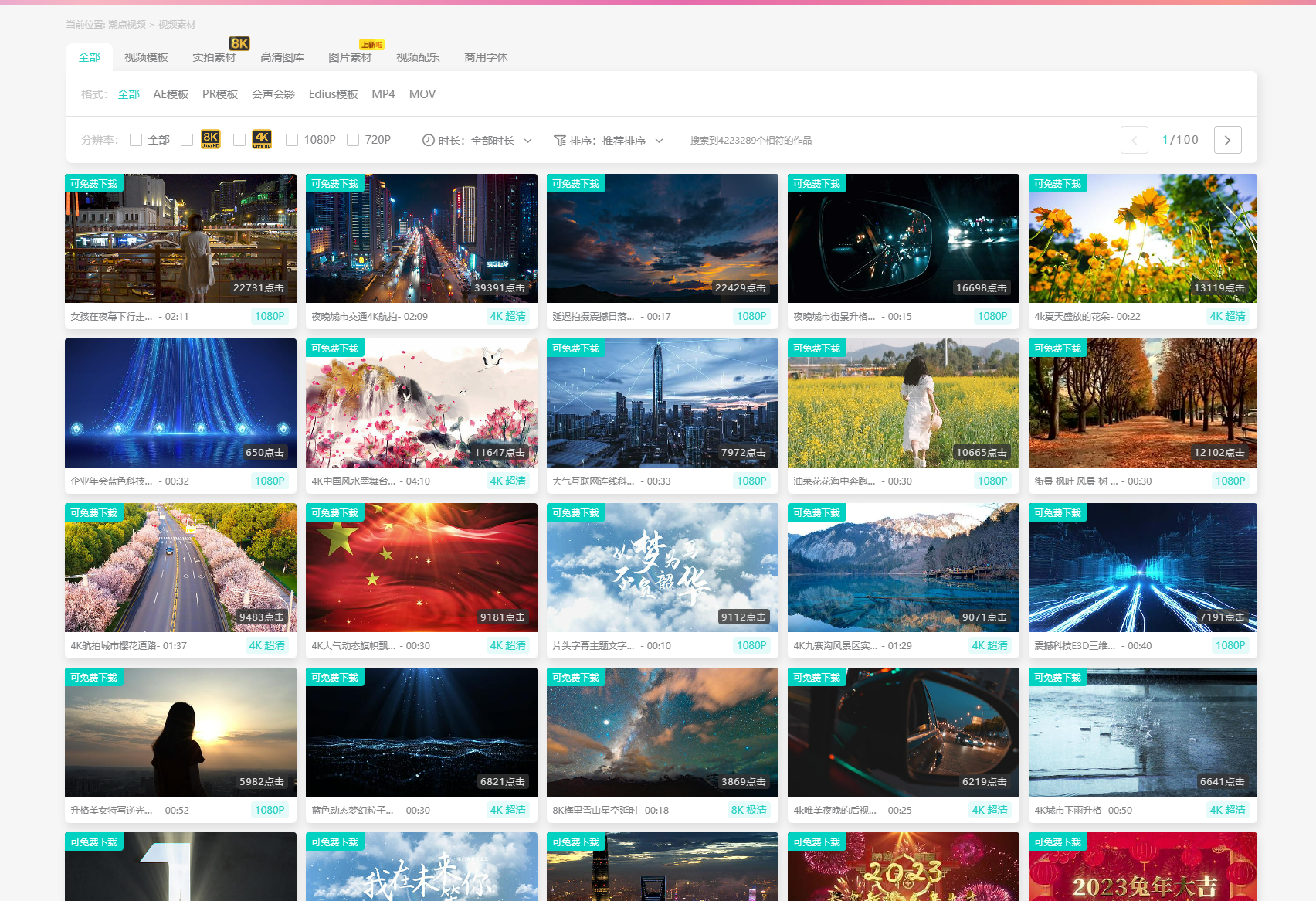Open the 升格美女特写逆光 silhouette thumbnail

pos(181,732)
